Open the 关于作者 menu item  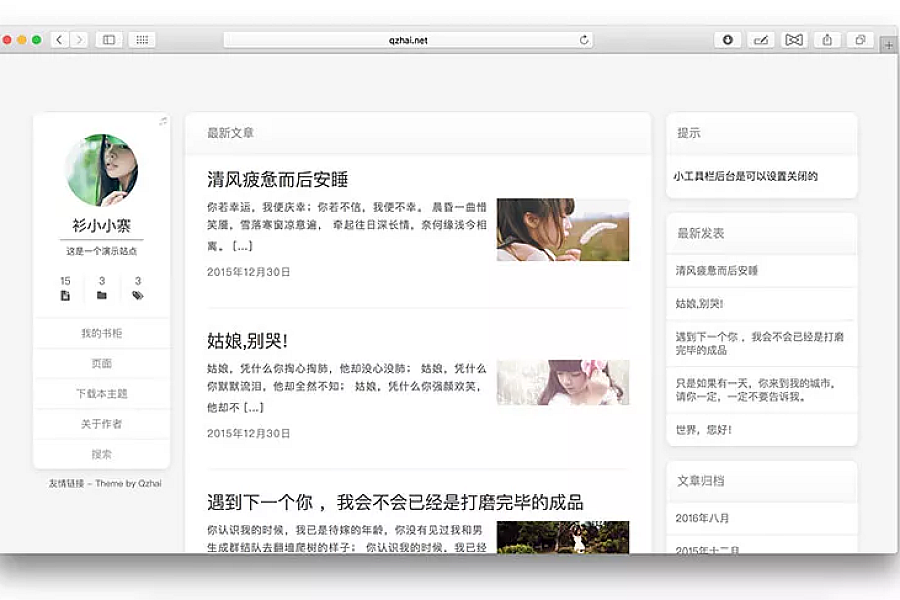coord(102,424)
